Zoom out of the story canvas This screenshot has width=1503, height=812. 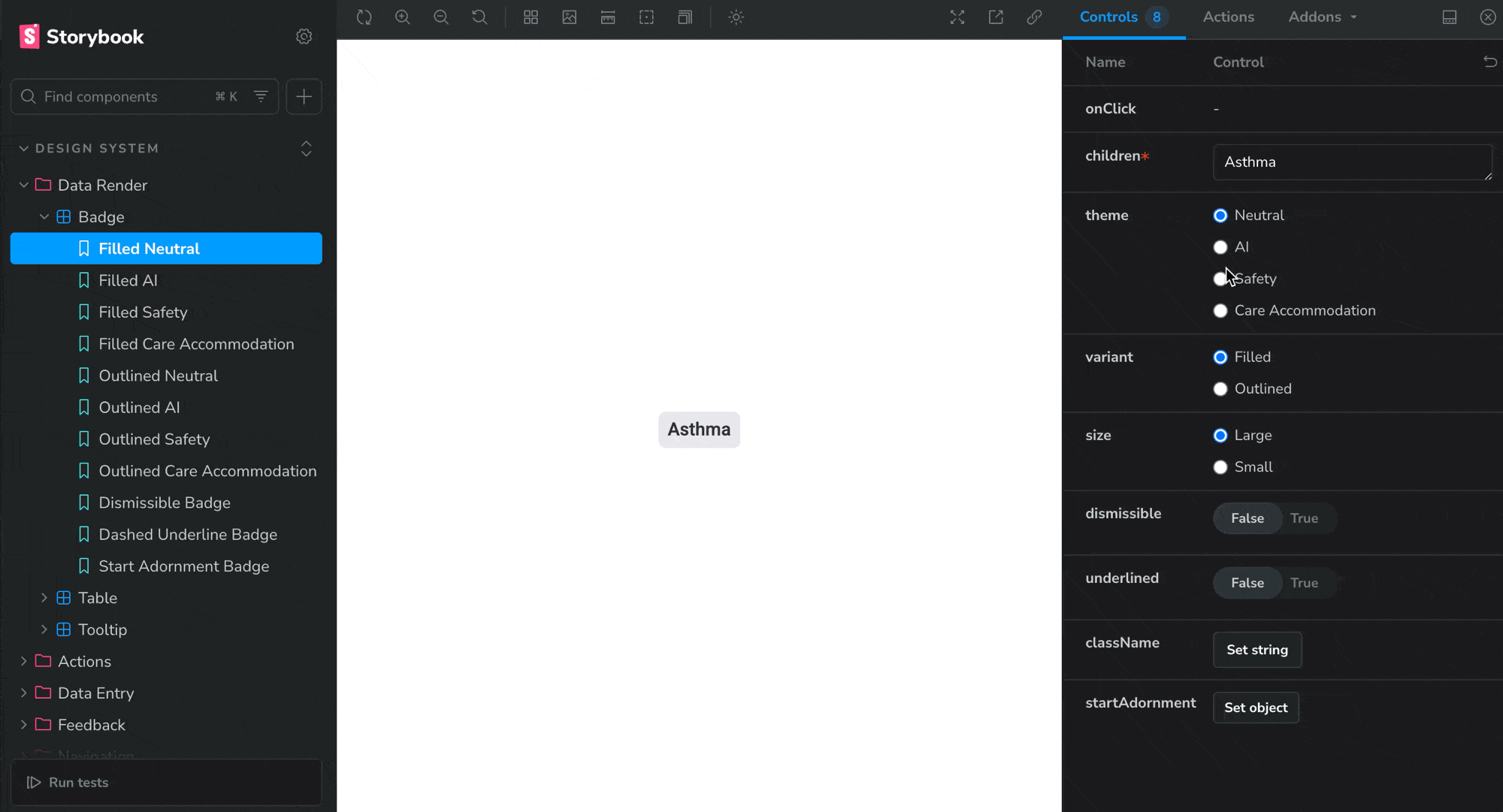tap(442, 17)
